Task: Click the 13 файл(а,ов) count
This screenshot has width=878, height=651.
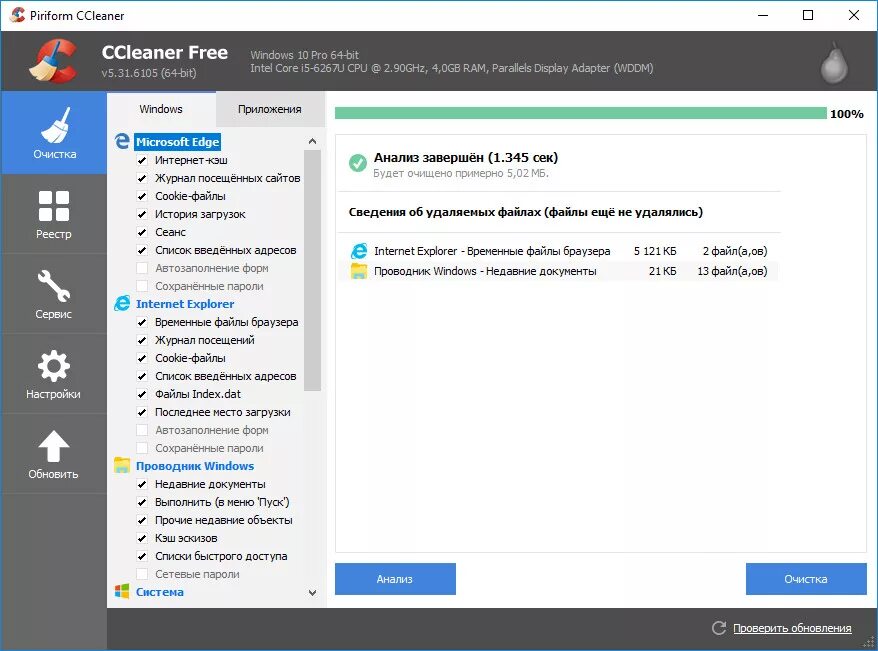Action: pyautogui.click(x=732, y=271)
